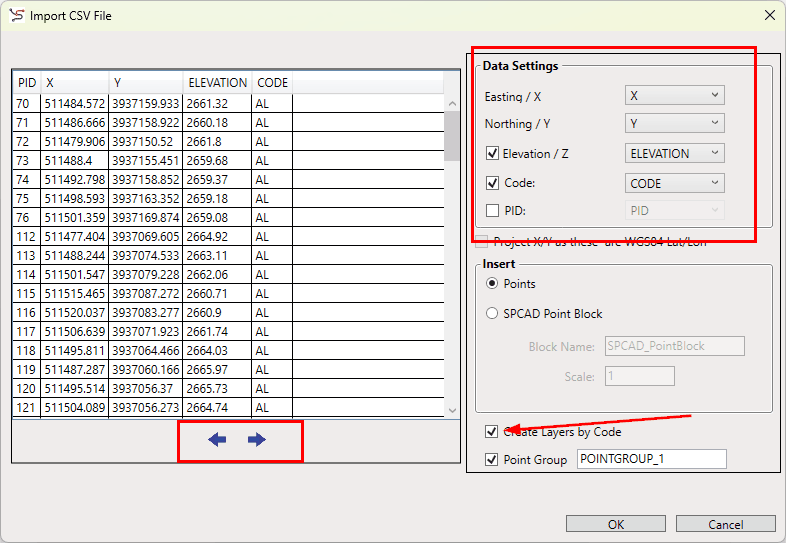This screenshot has height=543, width=786.
Task: Click the left blue arrow icon
Action: 217,440
